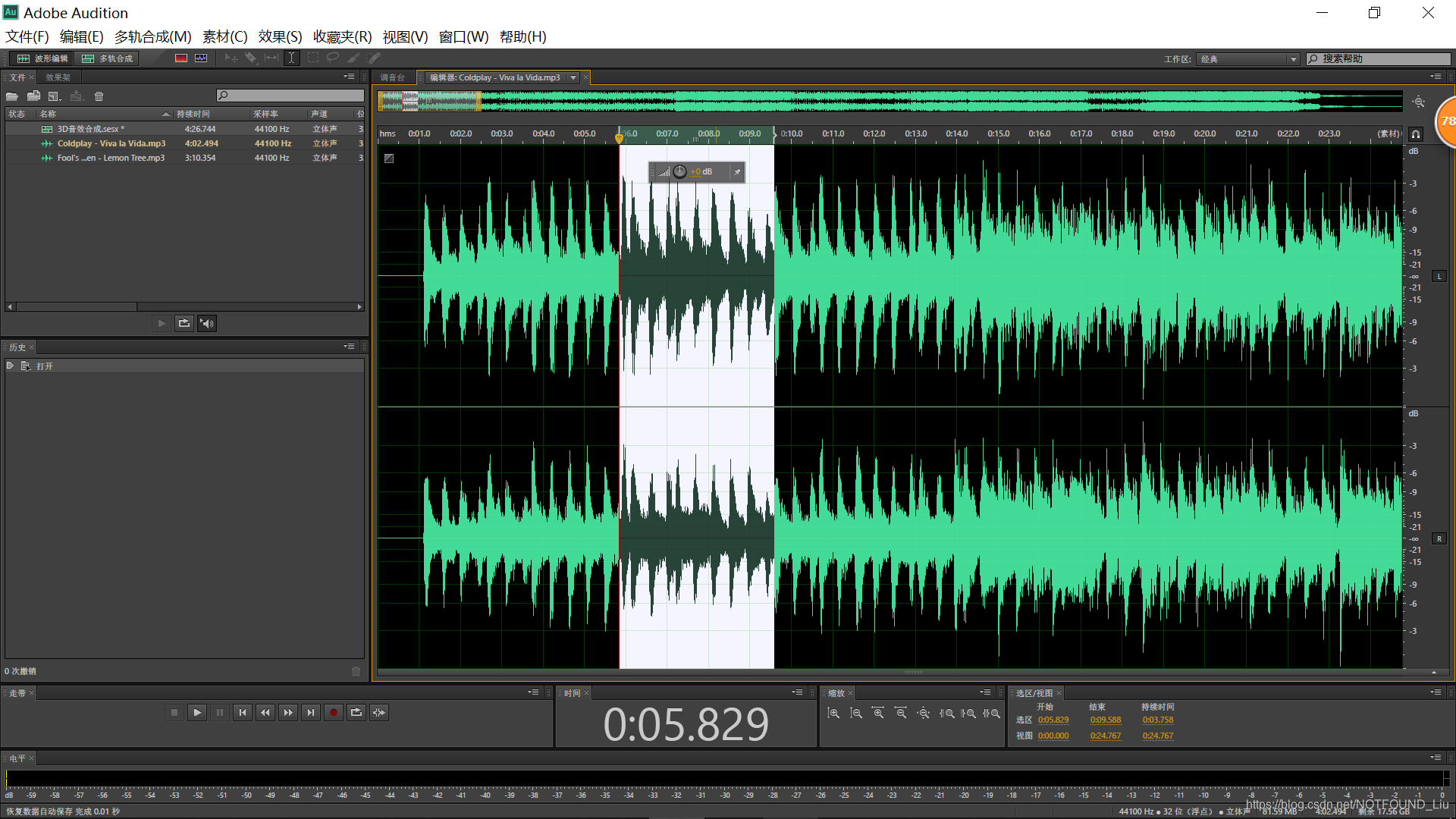Click Zoom Out Time icon
This screenshot has height=819, width=1456.
pos(901,714)
